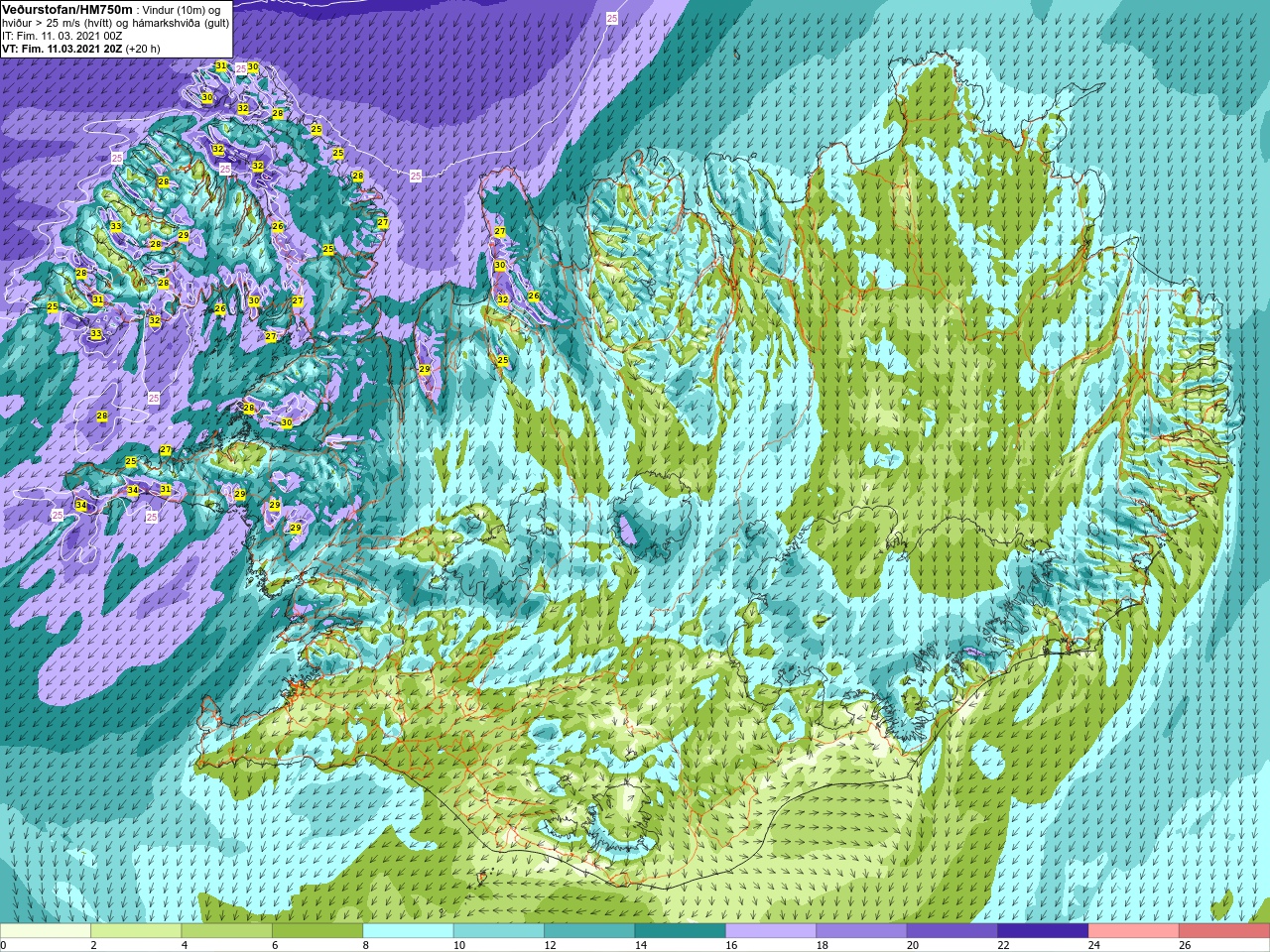Click the legend scale number "16"
The image size is (1270, 952).
732,945
